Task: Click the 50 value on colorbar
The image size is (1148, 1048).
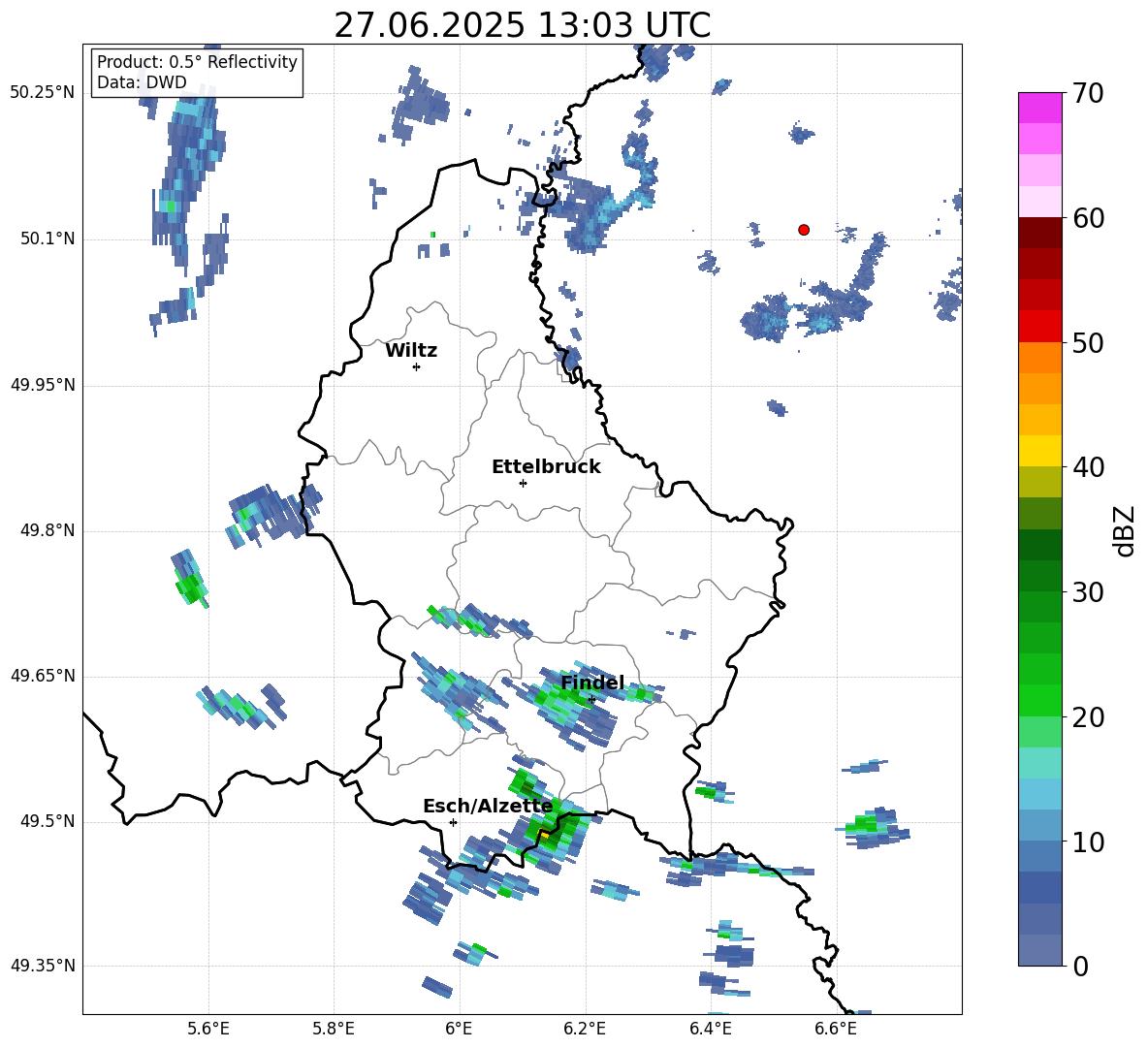Action: pyautogui.click(x=1088, y=342)
